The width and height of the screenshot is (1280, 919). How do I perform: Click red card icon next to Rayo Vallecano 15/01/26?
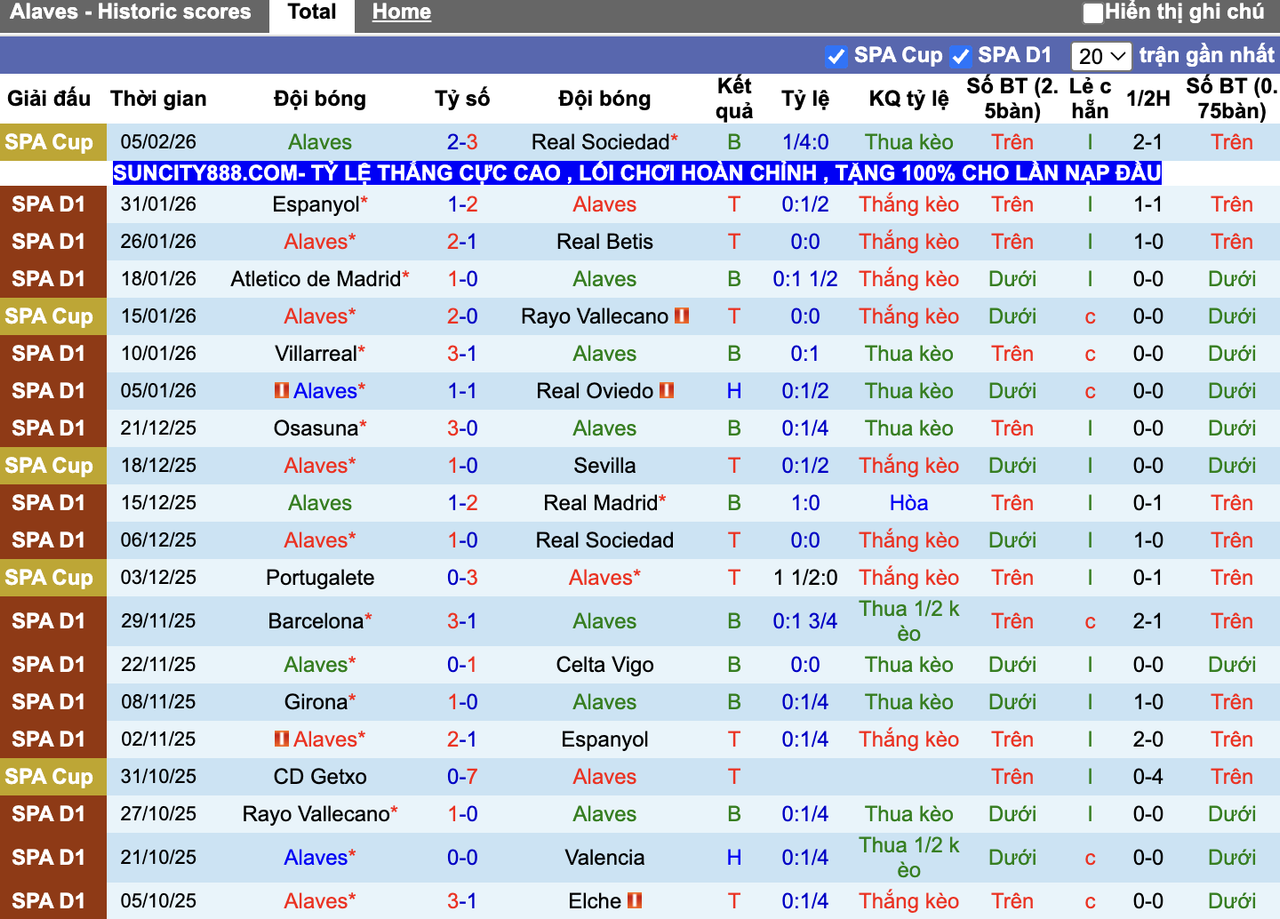pos(682,316)
